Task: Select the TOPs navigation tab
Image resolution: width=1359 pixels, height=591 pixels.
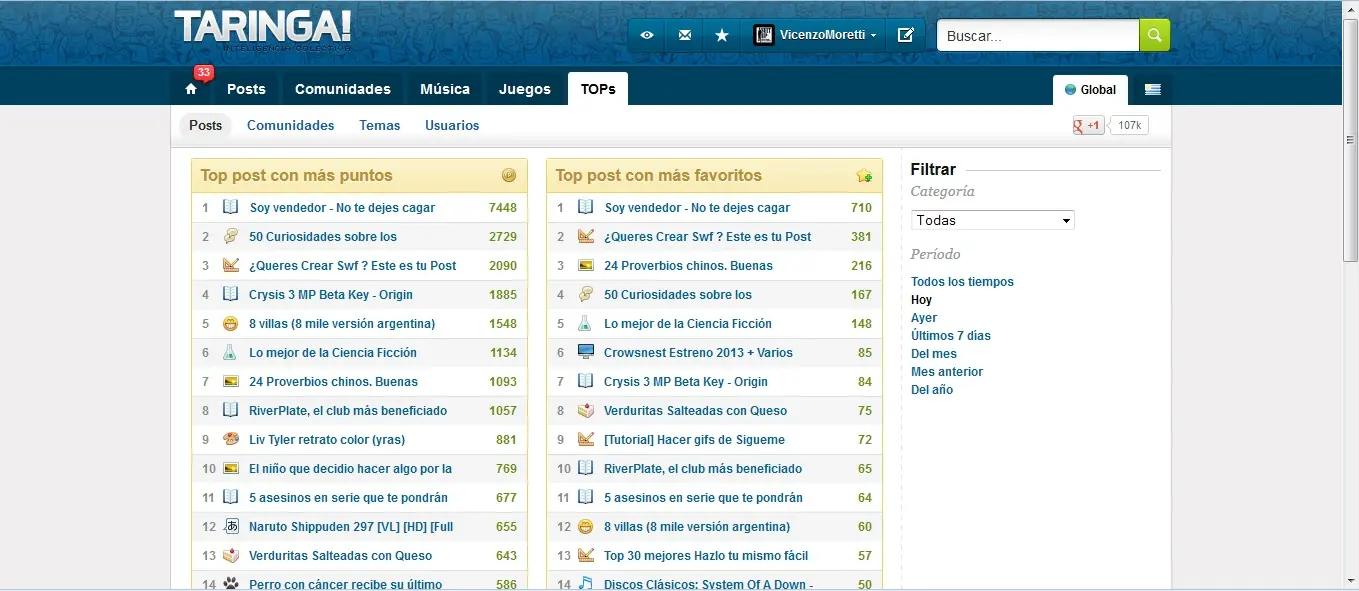Action: click(x=598, y=89)
